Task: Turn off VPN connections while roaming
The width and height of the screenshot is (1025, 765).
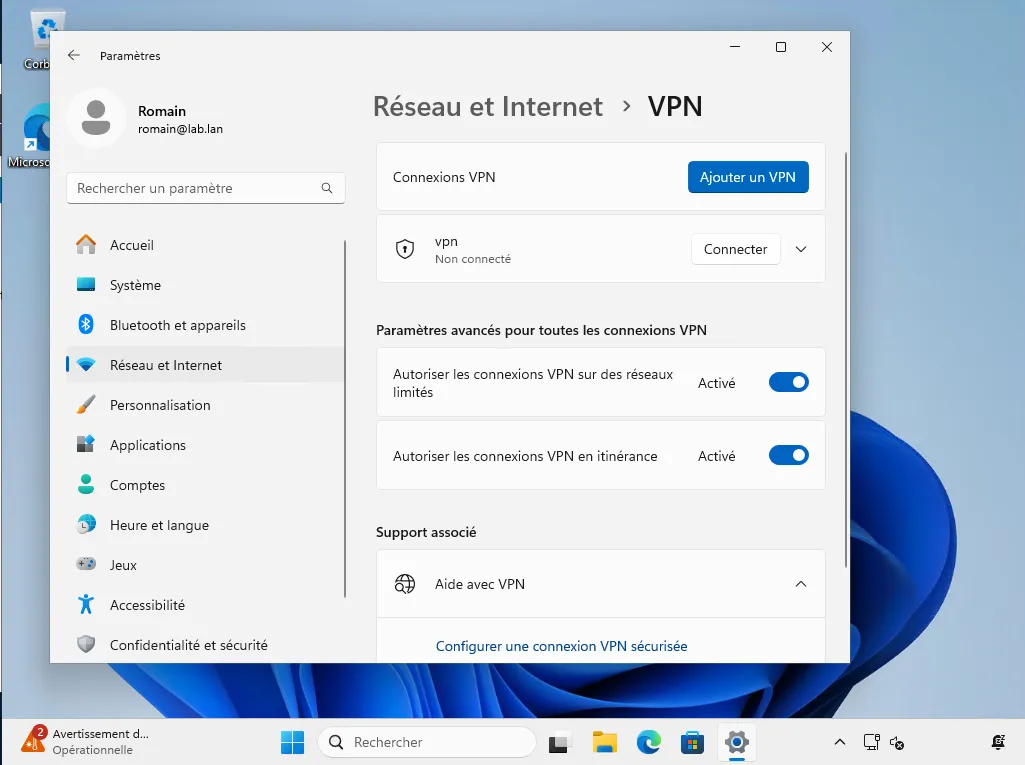Action: point(788,455)
